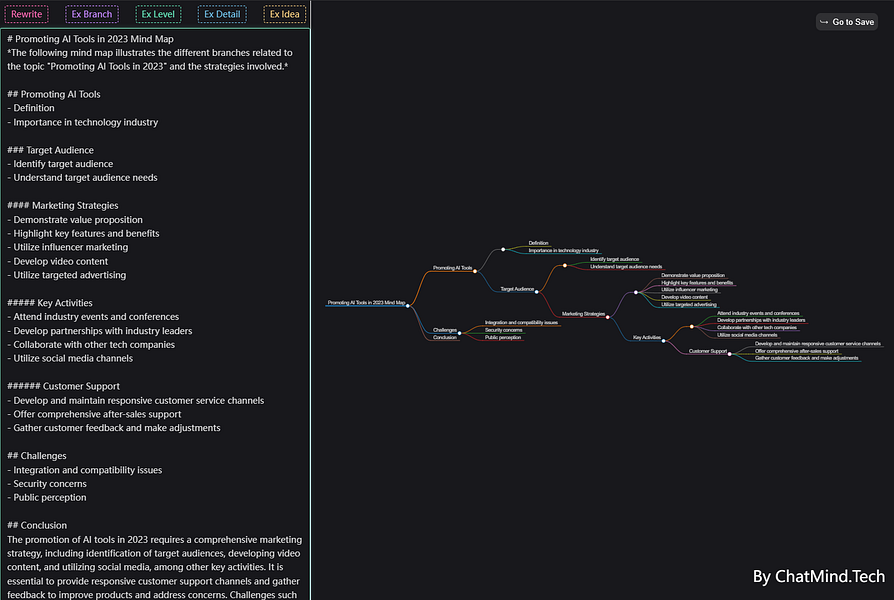Select the 'Definition' leaf node
The width and height of the screenshot is (894, 600).
(537, 243)
